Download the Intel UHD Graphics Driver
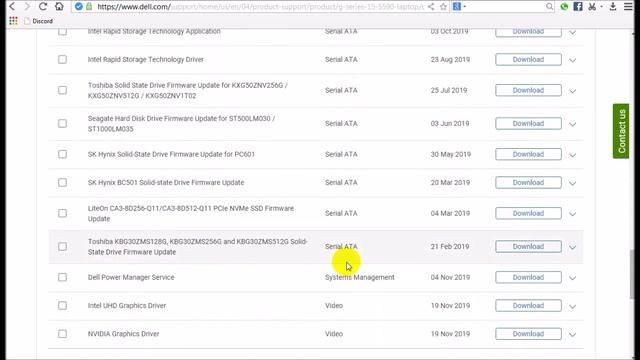 click(x=528, y=305)
